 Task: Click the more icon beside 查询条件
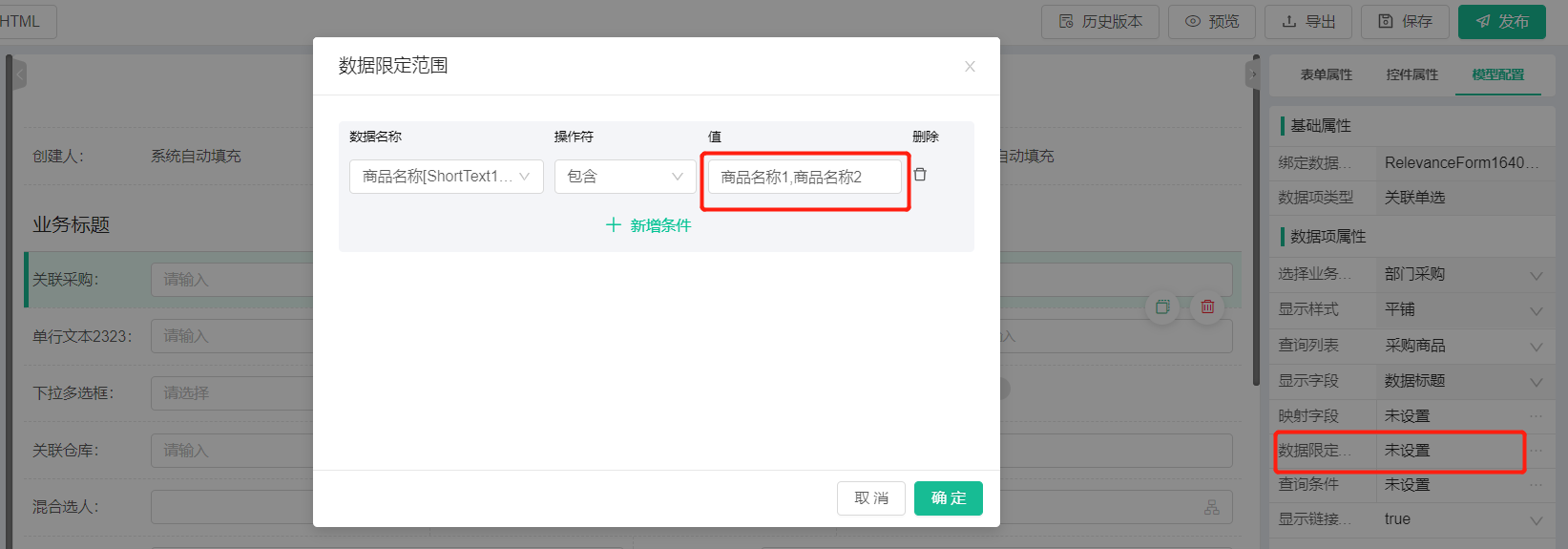[x=1536, y=485]
